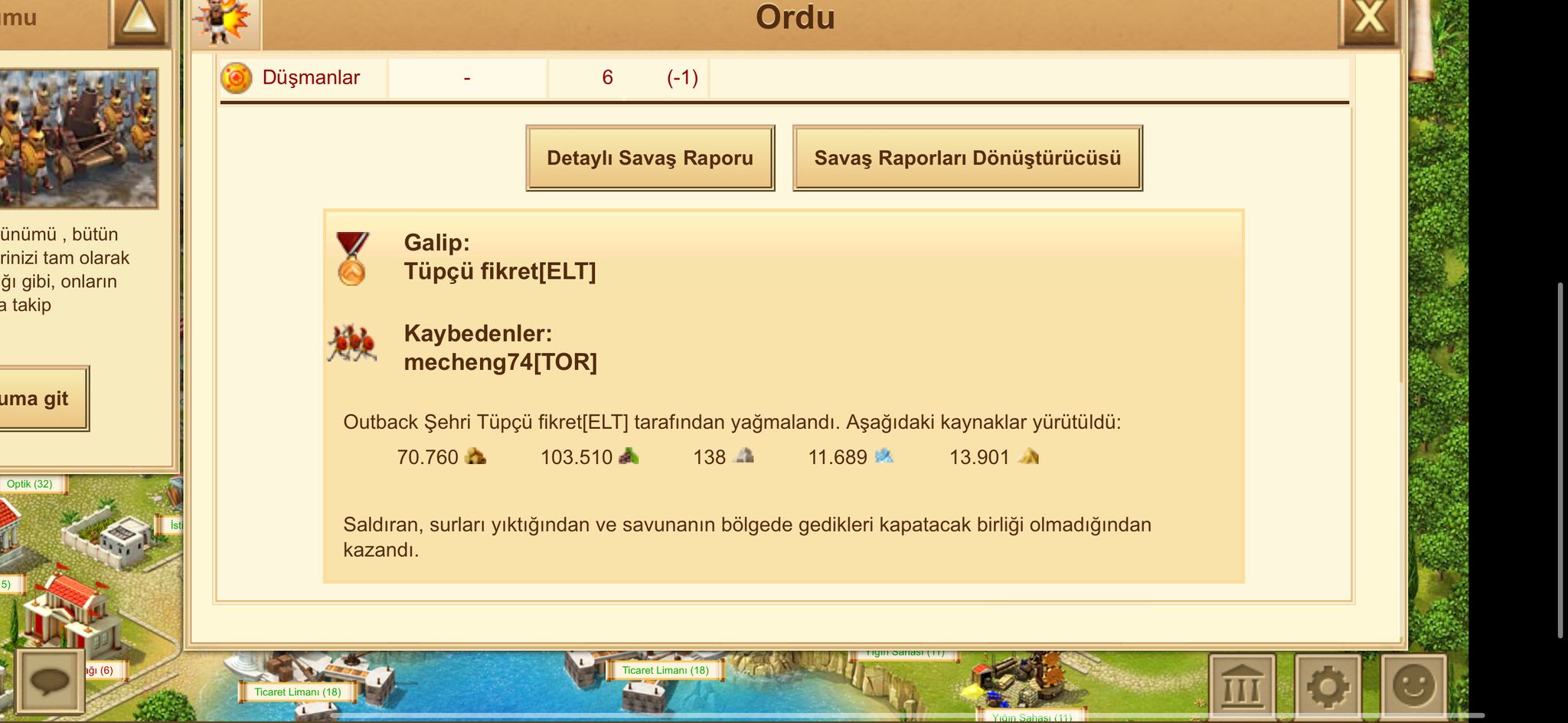Click the winner medal icon

351,259
